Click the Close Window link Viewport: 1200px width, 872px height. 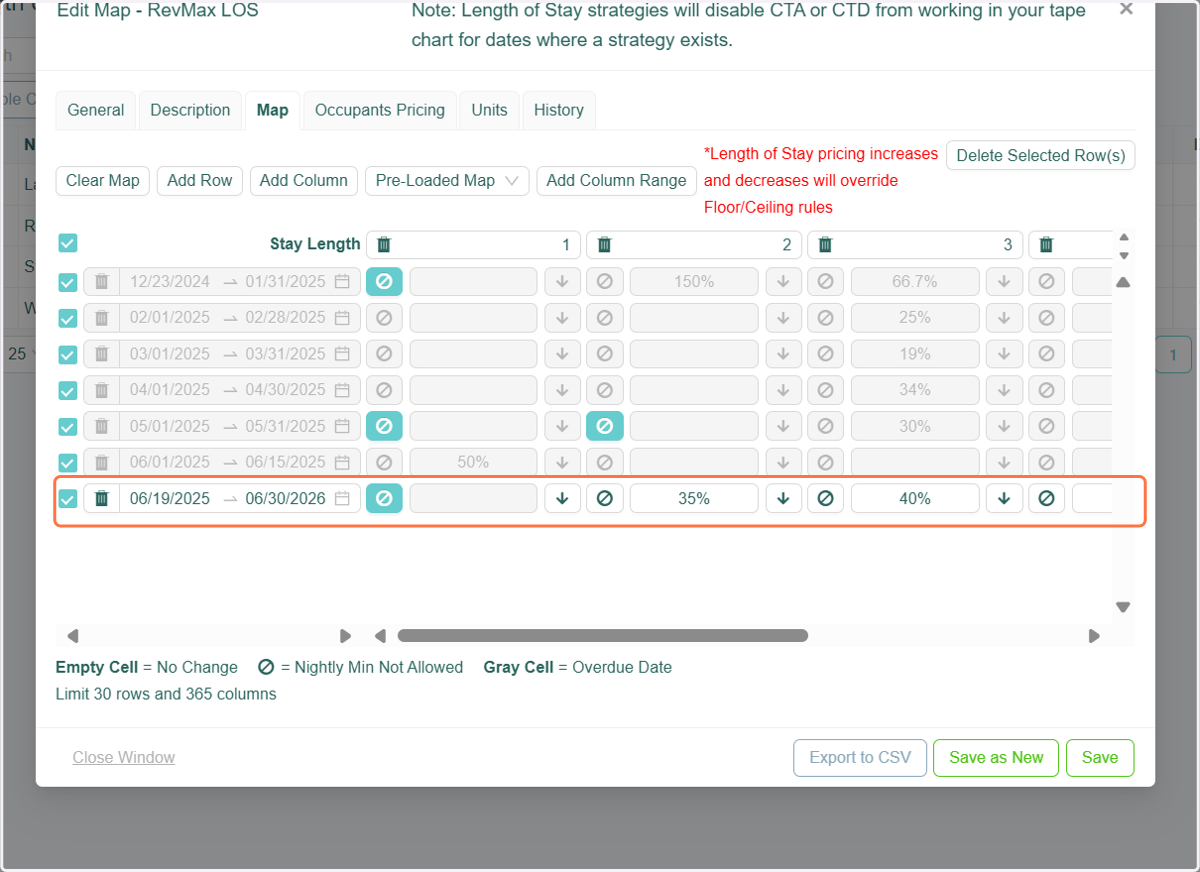click(124, 758)
